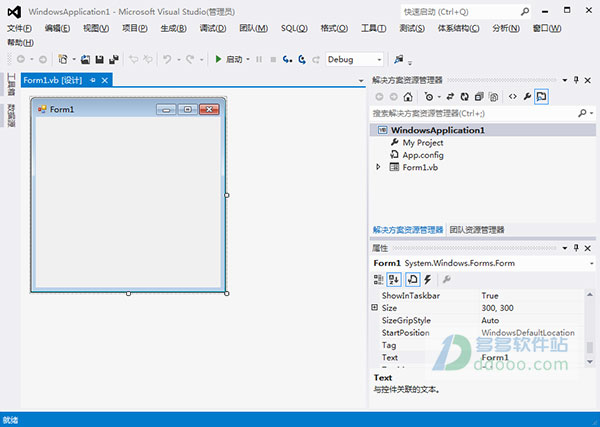Click the Pause debugging icon
This screenshot has width=600, height=427.
259,59
